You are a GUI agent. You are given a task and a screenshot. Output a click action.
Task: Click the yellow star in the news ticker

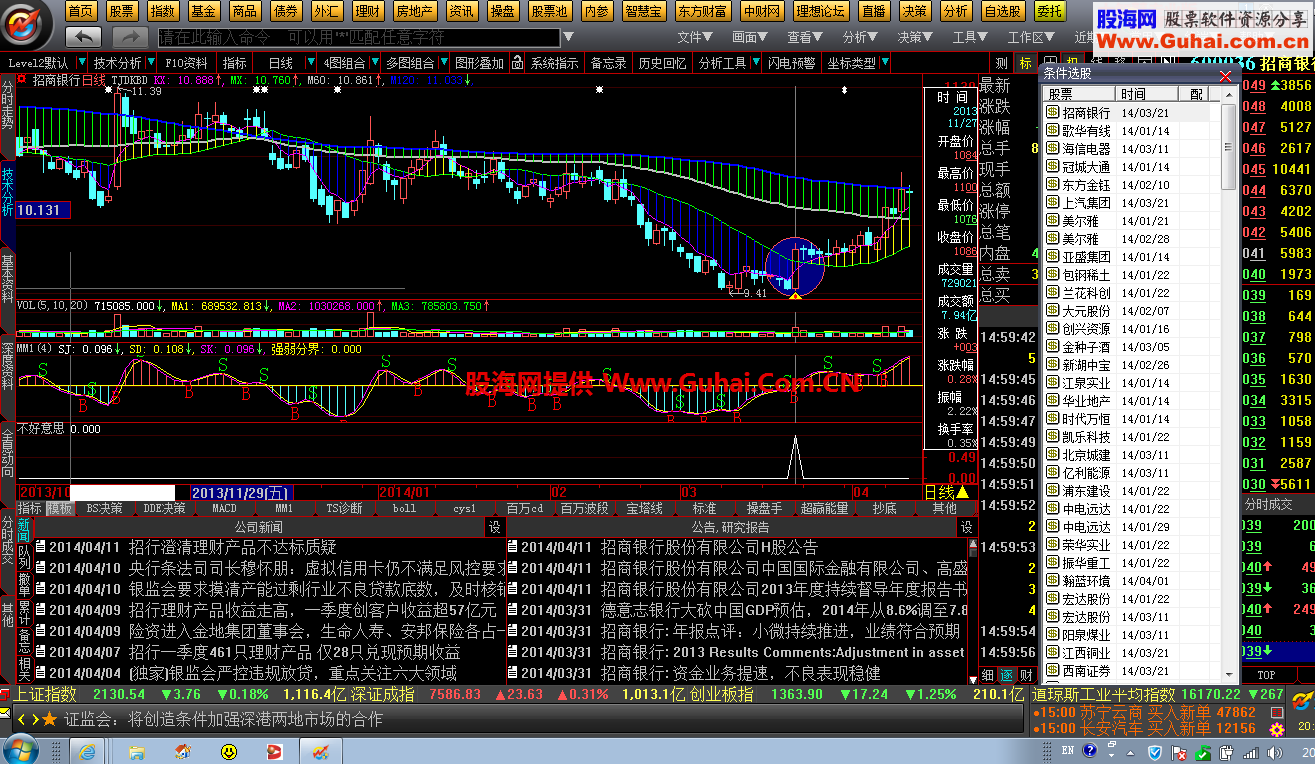pyautogui.click(x=49, y=719)
